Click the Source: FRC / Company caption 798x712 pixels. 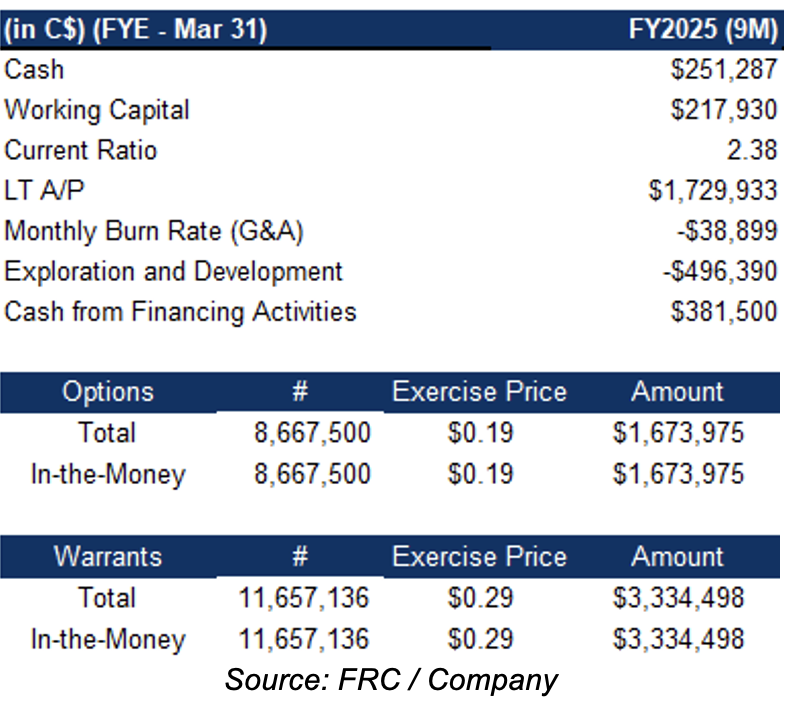tap(391, 681)
